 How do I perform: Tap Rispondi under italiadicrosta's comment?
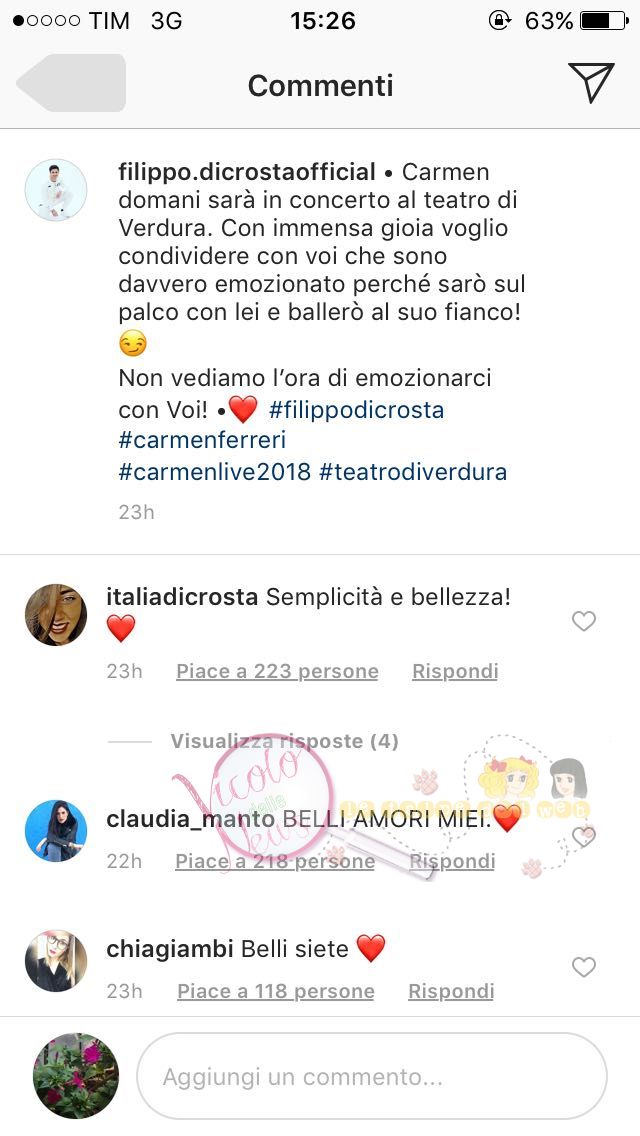pyautogui.click(x=455, y=672)
